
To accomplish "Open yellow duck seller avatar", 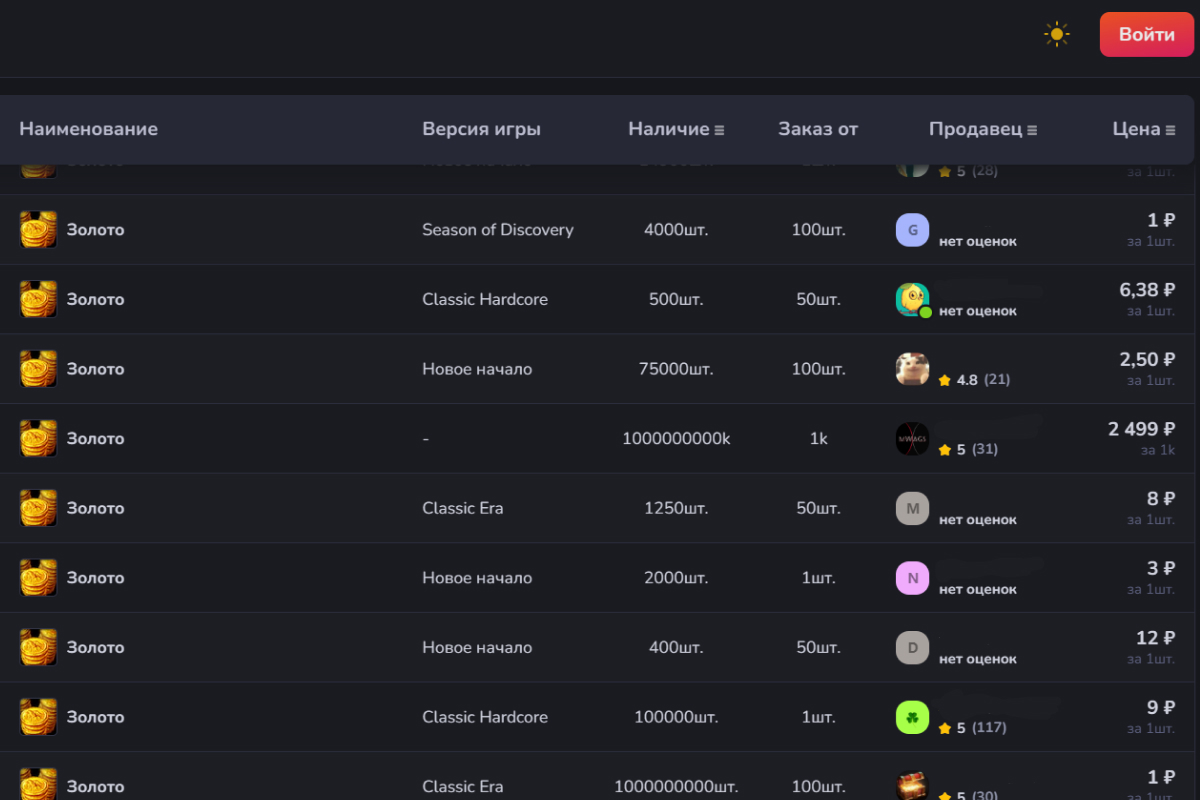I will (x=912, y=299).
